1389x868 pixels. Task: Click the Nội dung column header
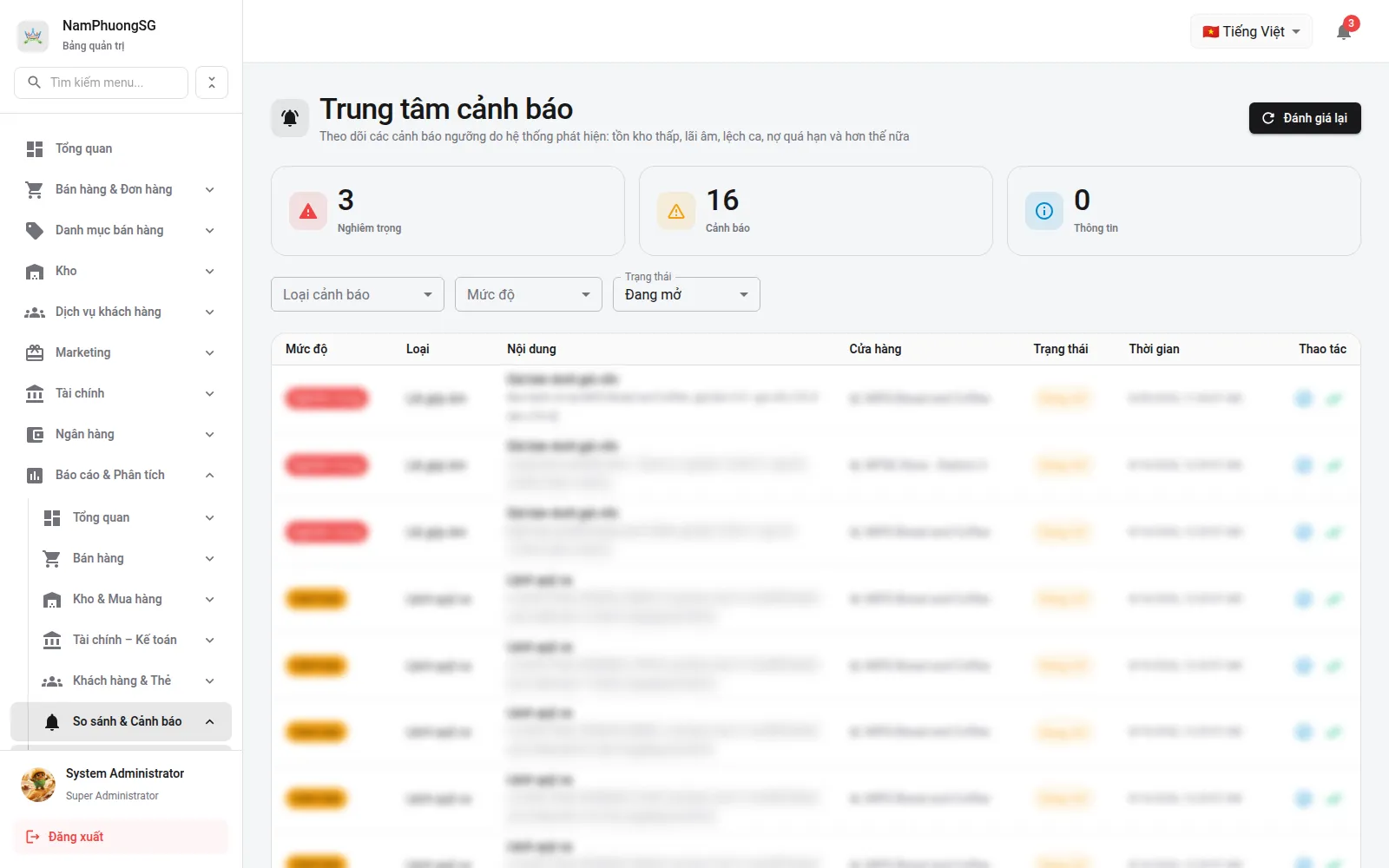point(531,349)
